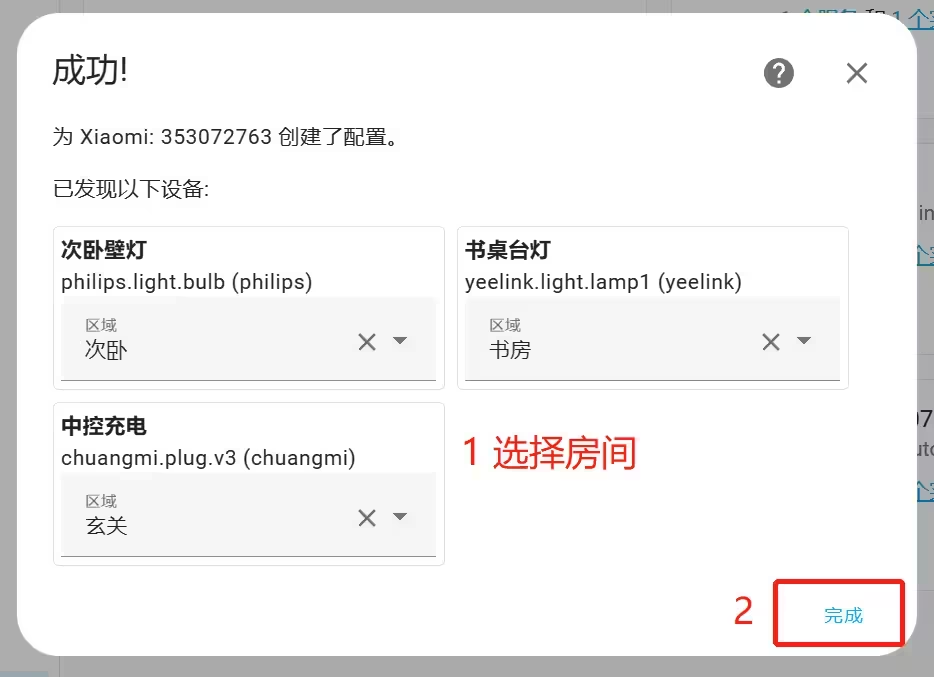Screen dimensions: 934x677
Task: Click the 成功! dialog title
Action: click(89, 70)
